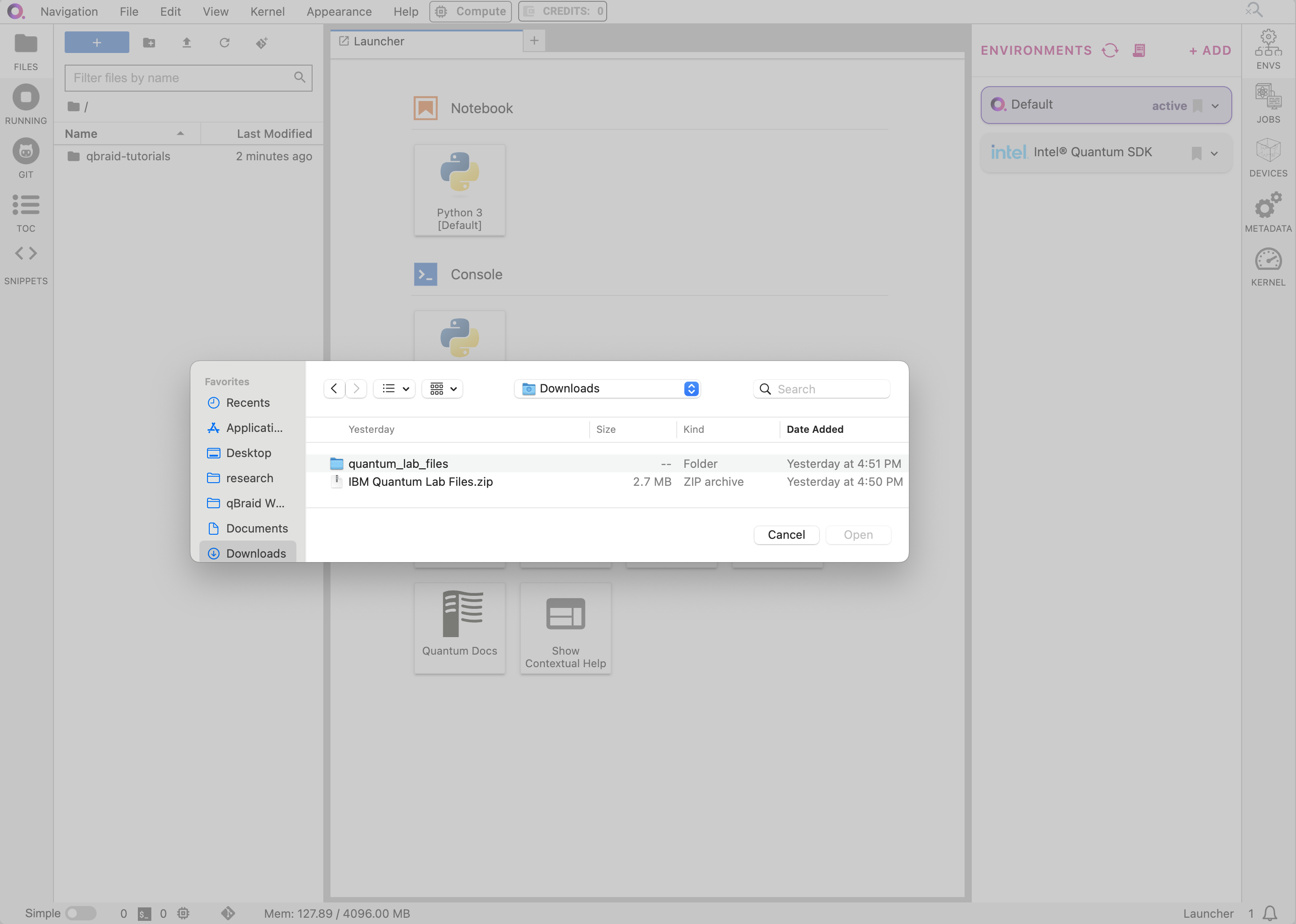
Task: Open the Files sidebar panel
Action: [x=26, y=53]
